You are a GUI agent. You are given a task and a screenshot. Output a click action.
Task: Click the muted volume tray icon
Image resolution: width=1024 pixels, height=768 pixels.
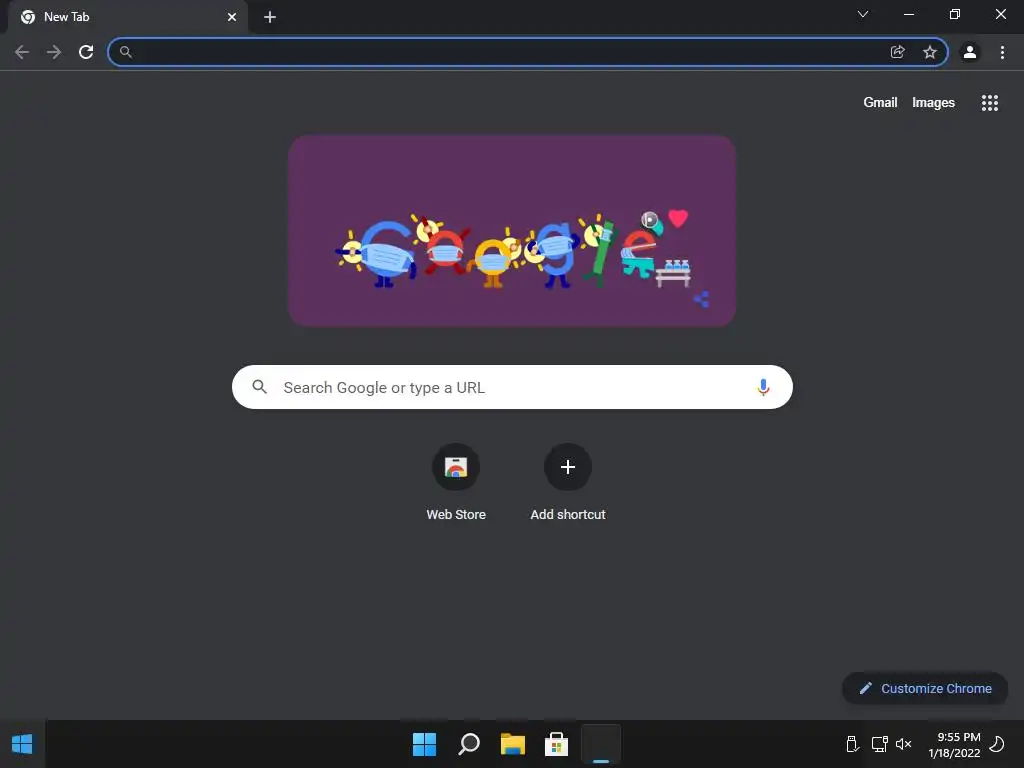[904, 744]
